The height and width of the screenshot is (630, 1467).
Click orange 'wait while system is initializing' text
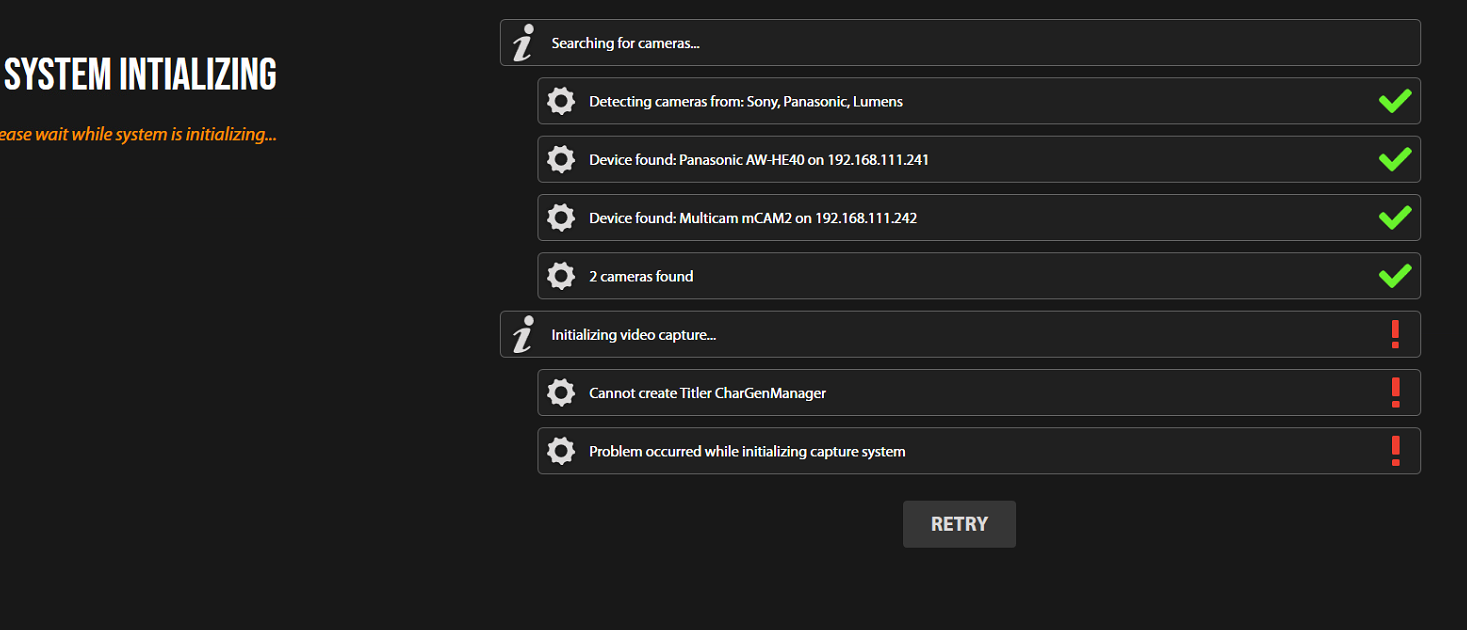155,134
